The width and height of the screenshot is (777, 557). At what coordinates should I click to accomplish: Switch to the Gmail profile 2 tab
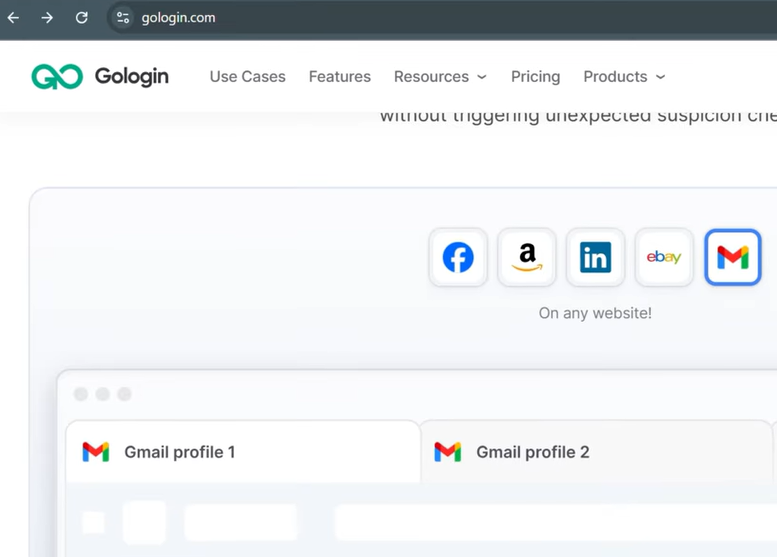pyautogui.click(x=596, y=452)
